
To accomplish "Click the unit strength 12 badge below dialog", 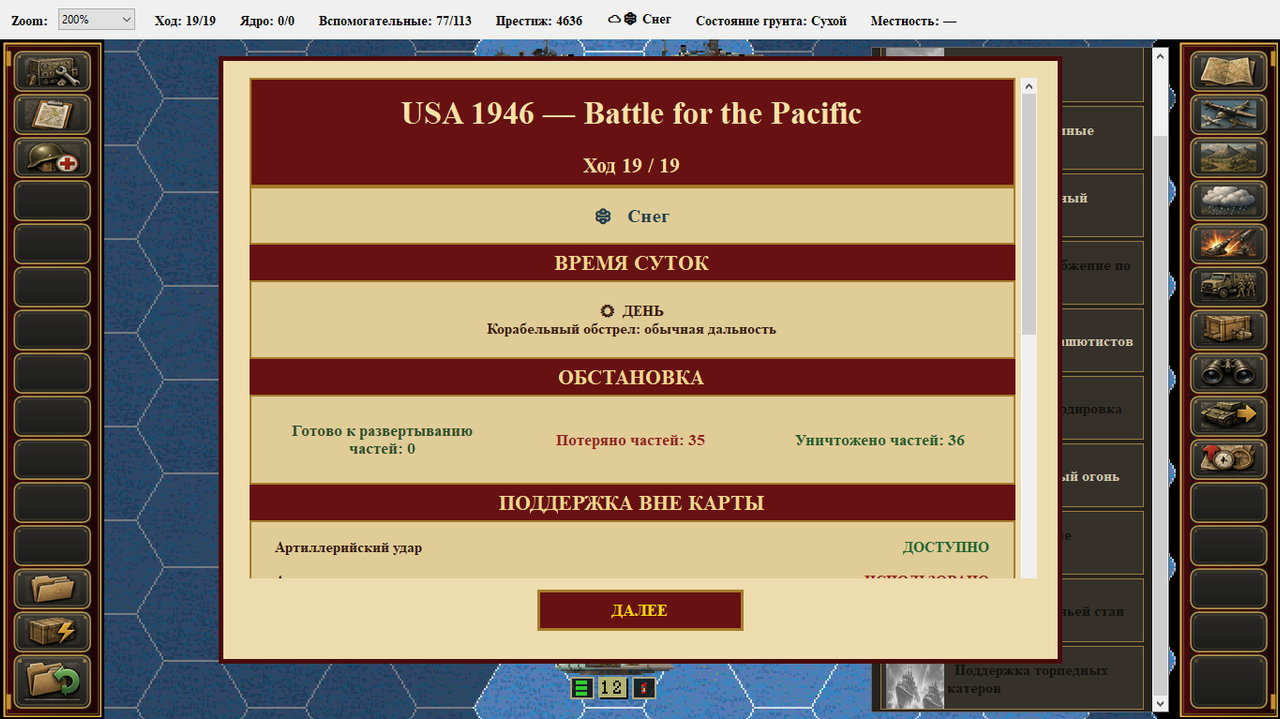I will [x=612, y=688].
